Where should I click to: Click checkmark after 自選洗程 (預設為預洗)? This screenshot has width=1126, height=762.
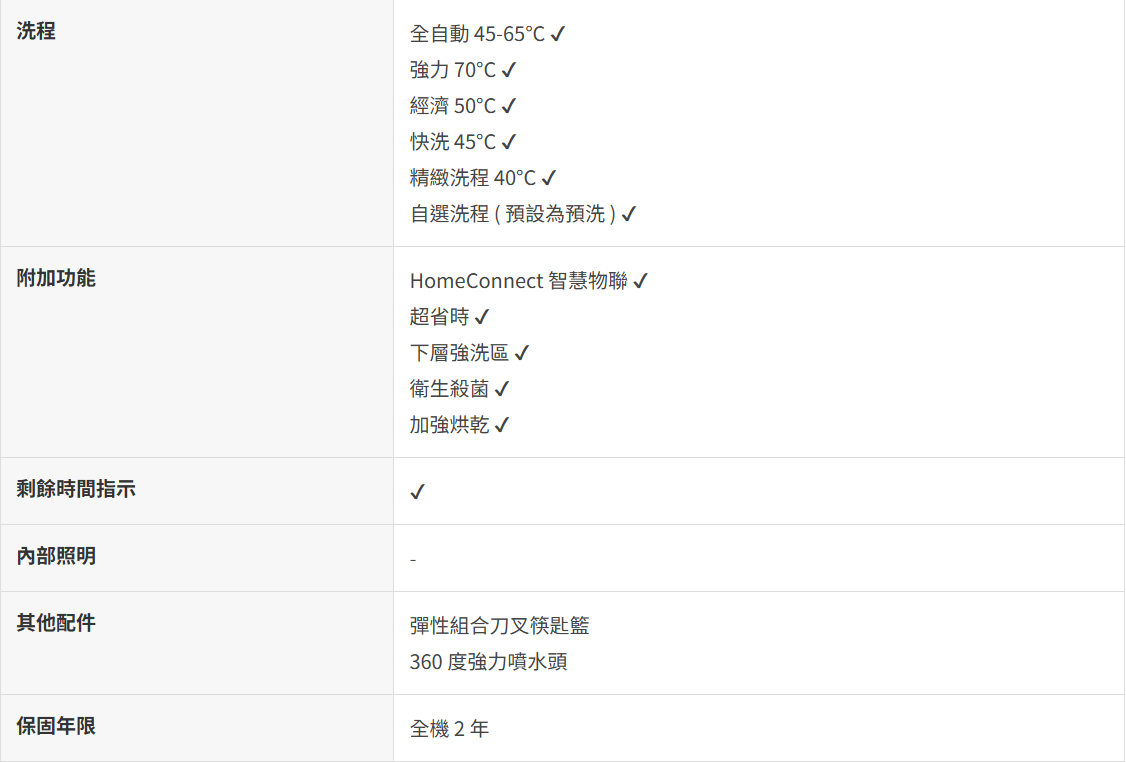(x=629, y=215)
